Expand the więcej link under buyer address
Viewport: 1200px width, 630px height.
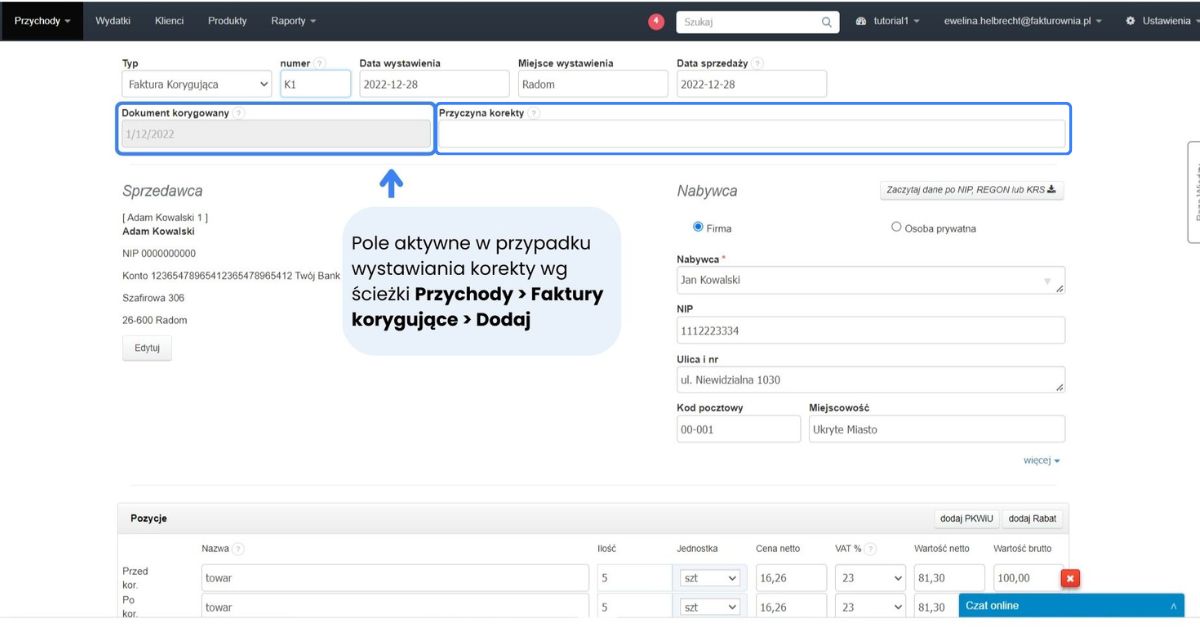tap(1041, 460)
